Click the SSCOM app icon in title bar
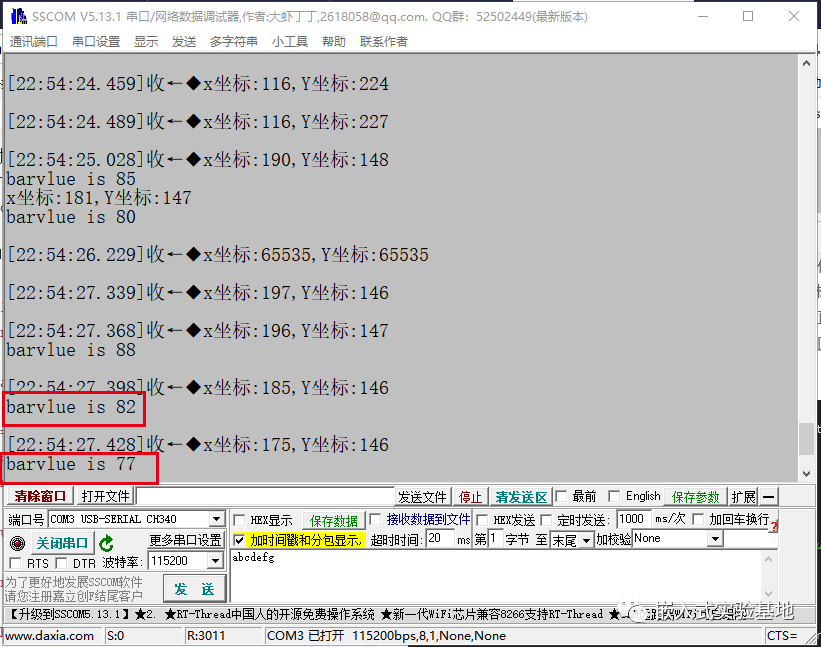Screen dimensions: 821x647 point(18,16)
